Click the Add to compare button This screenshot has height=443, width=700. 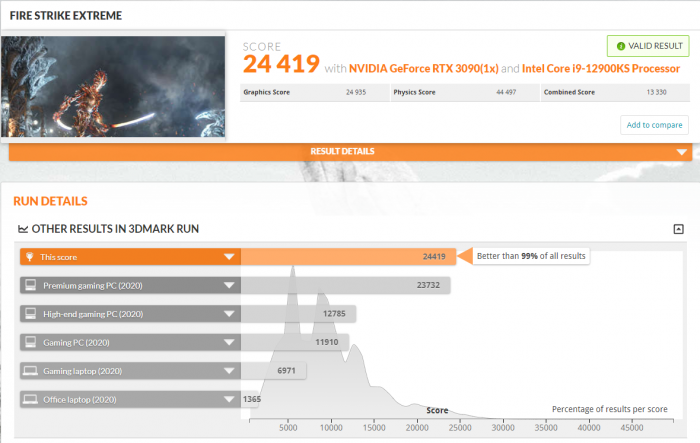[x=654, y=125]
